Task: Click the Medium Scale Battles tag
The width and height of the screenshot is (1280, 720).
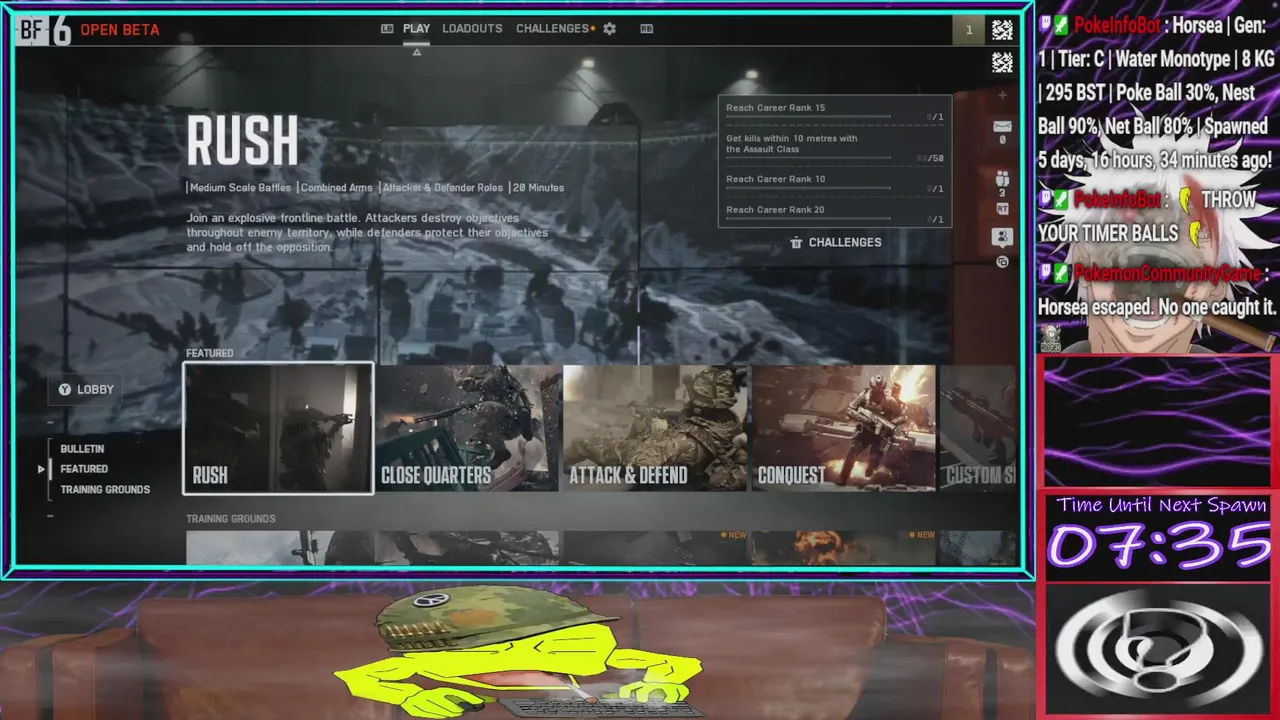Action: tap(240, 187)
